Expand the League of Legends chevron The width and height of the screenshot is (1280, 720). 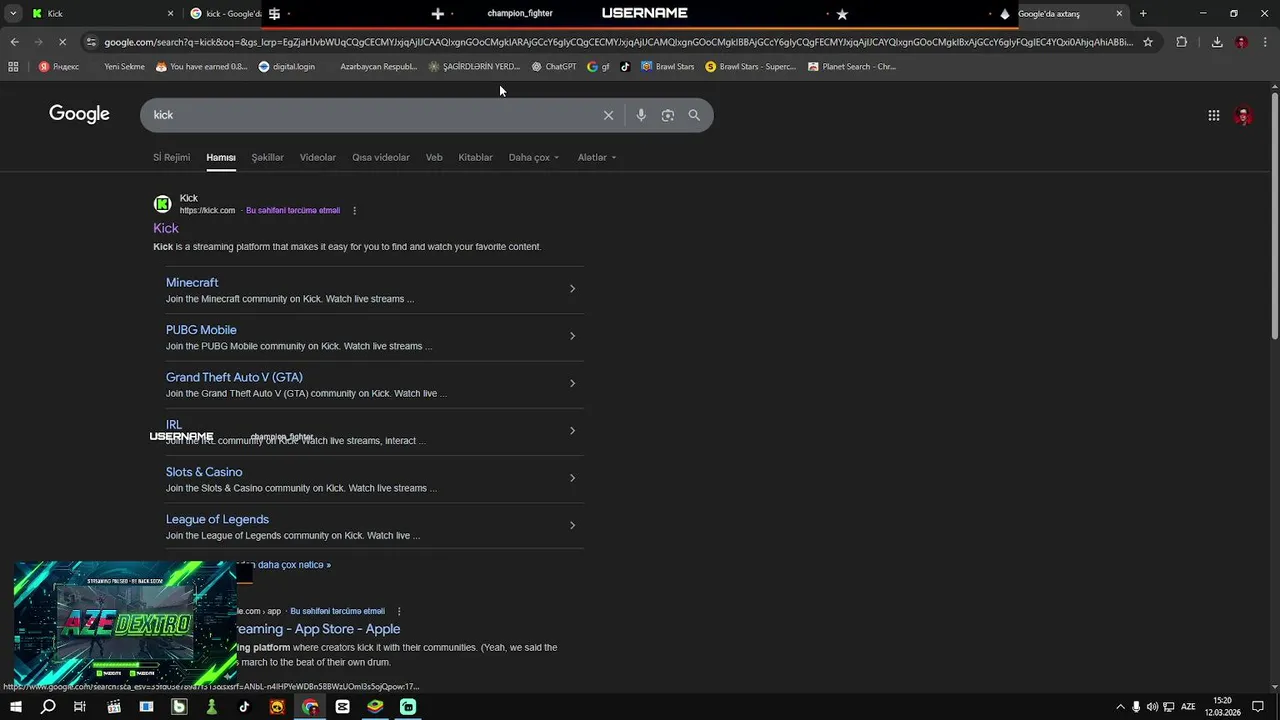572,525
